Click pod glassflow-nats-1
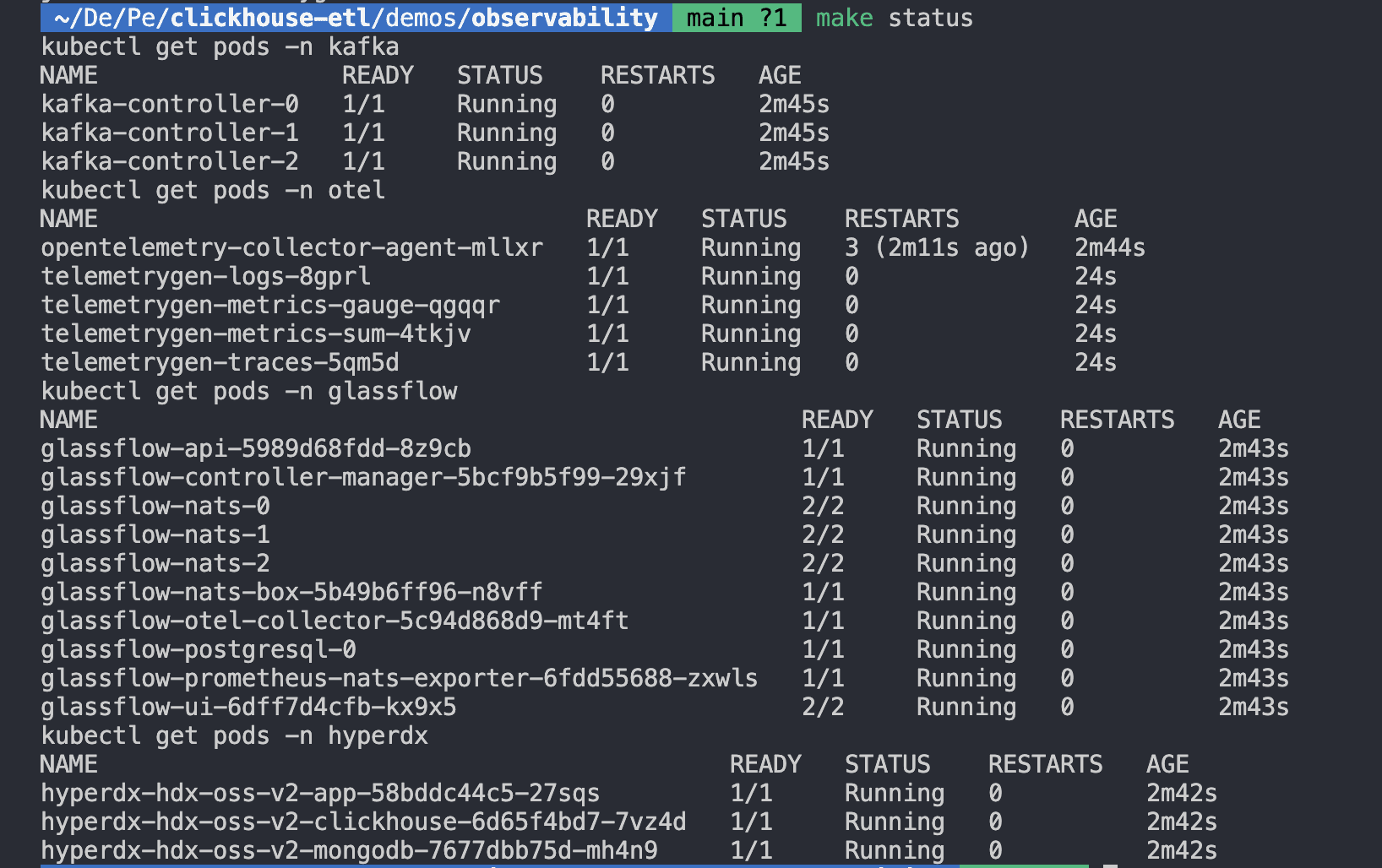 tap(155, 534)
